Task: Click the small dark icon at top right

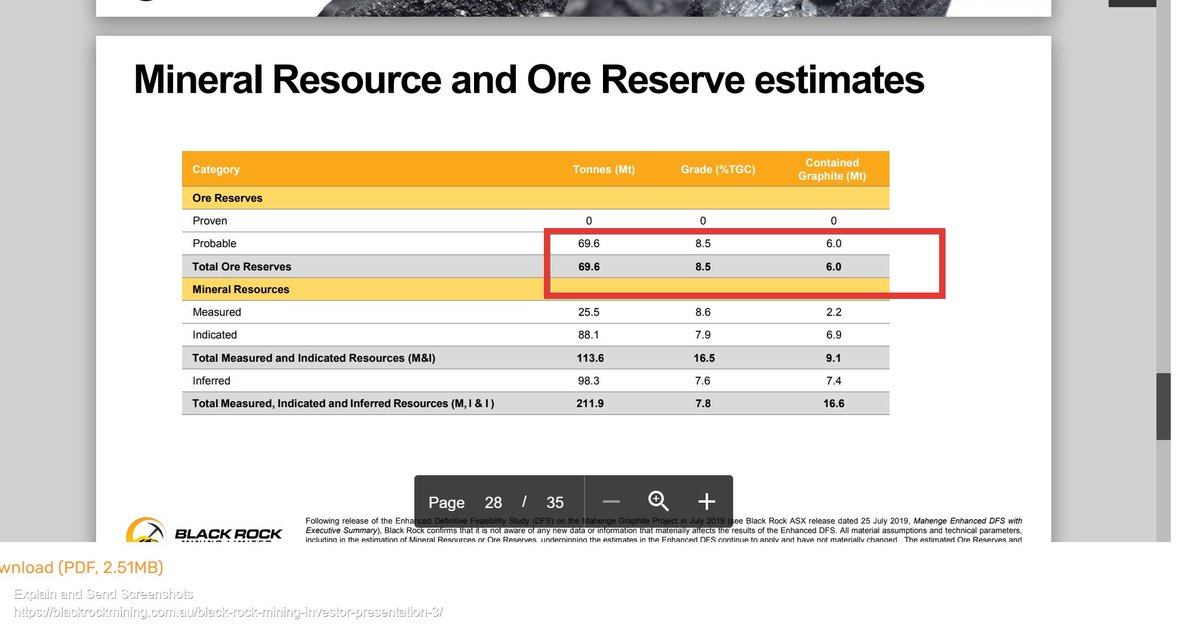Action: [1133, 3]
